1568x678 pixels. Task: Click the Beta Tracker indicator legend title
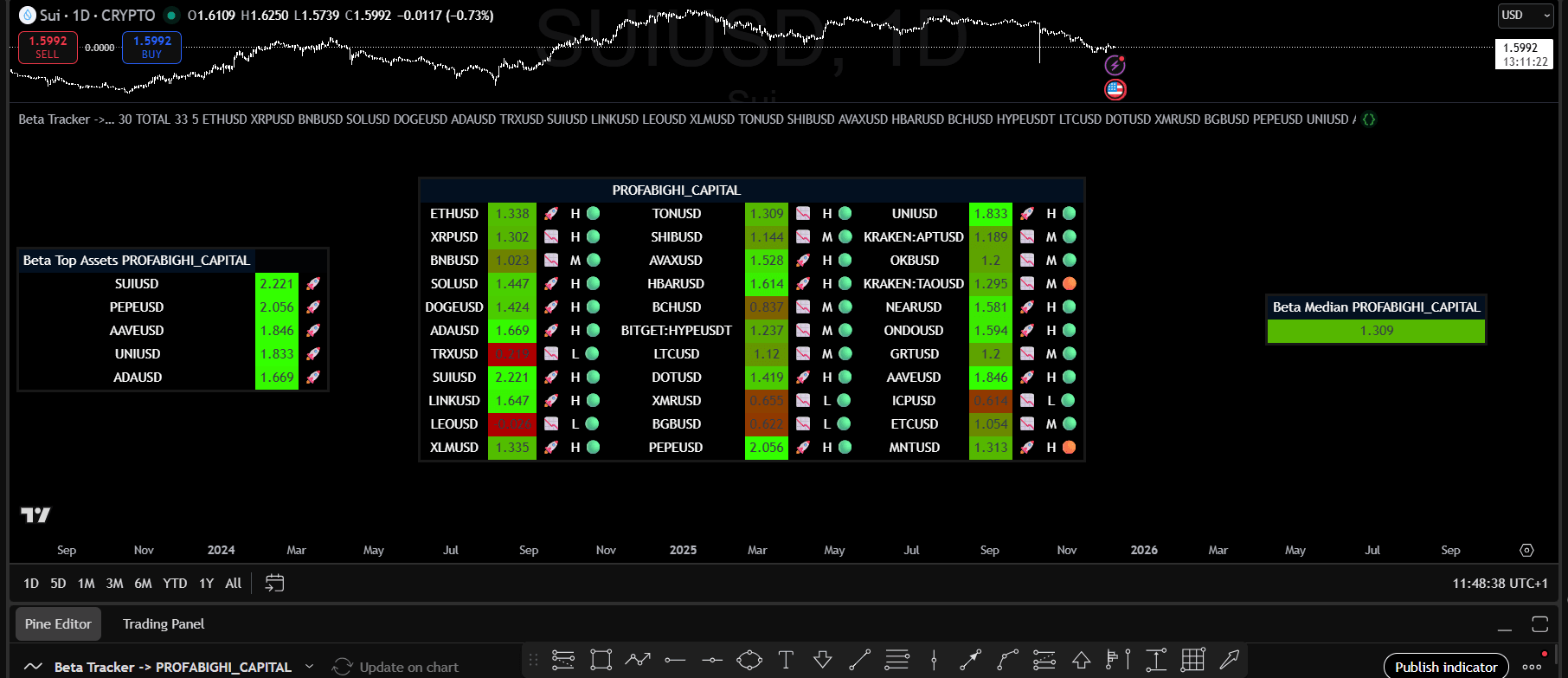(66, 119)
